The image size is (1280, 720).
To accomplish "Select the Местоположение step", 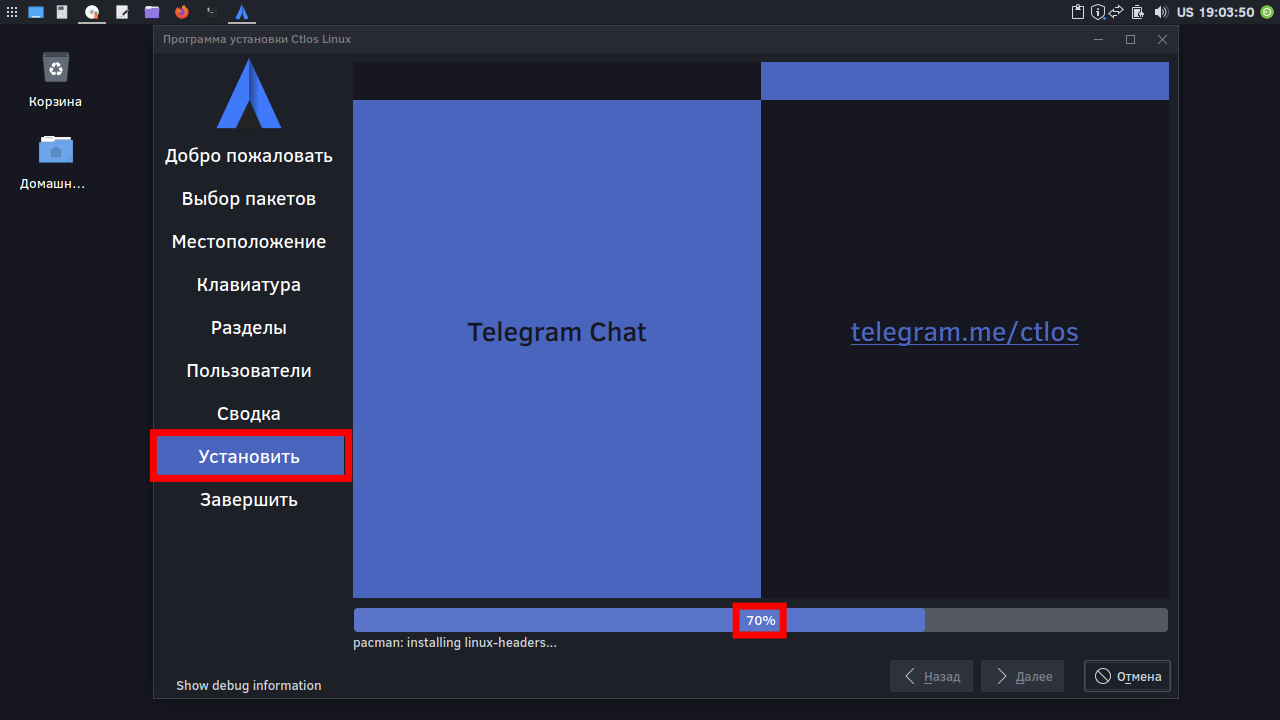I will coord(249,242).
